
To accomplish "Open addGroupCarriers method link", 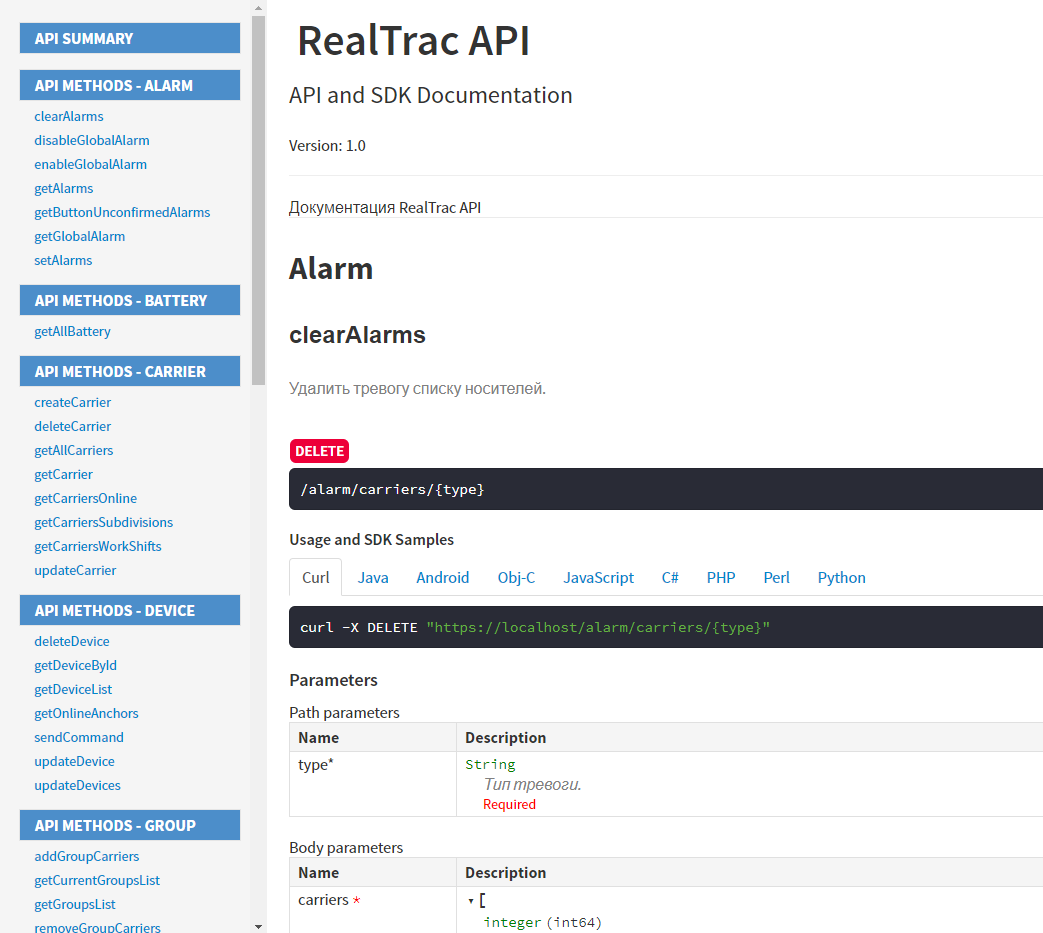I will [87, 856].
